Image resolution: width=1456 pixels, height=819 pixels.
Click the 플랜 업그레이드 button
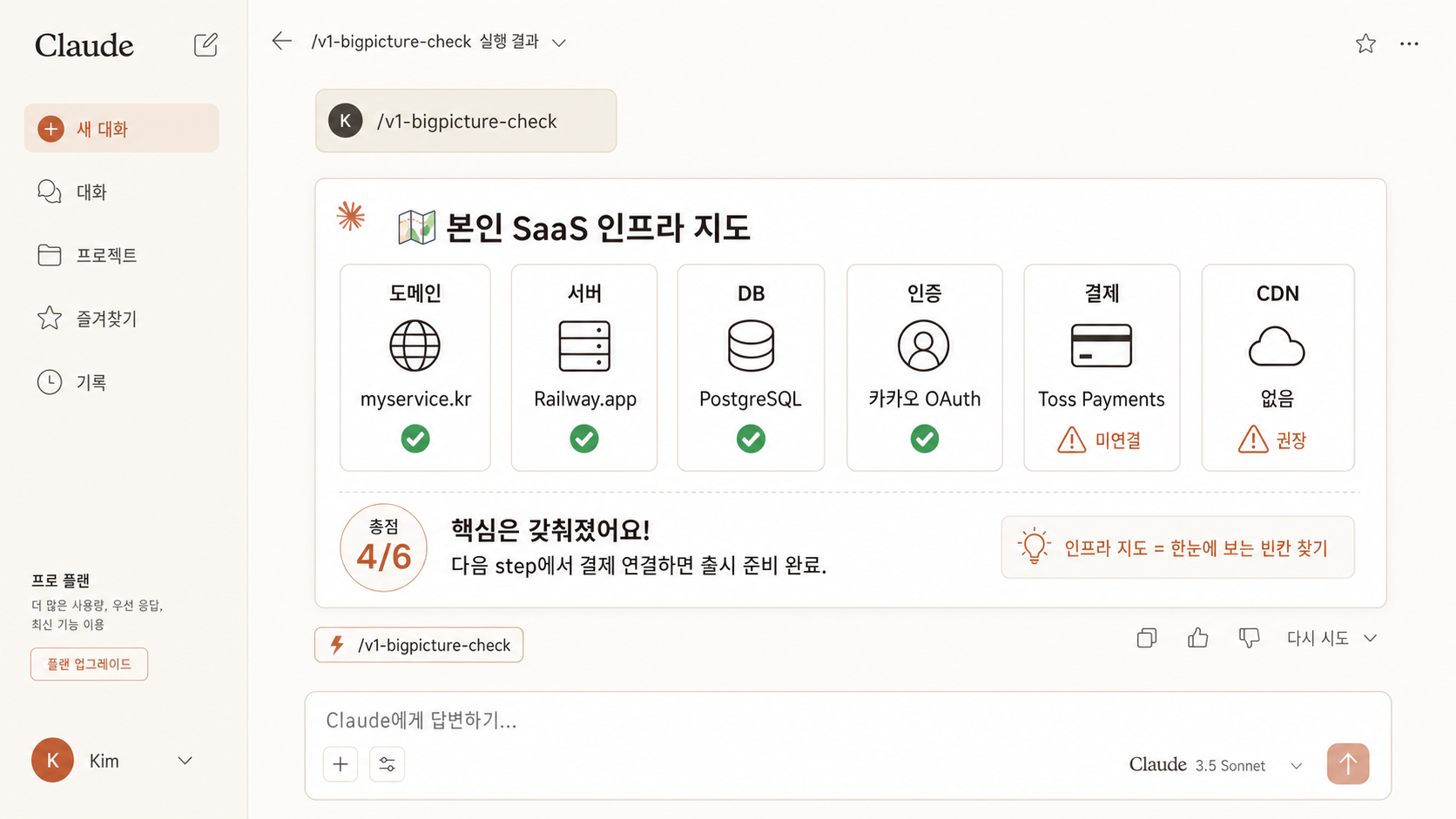point(89,664)
